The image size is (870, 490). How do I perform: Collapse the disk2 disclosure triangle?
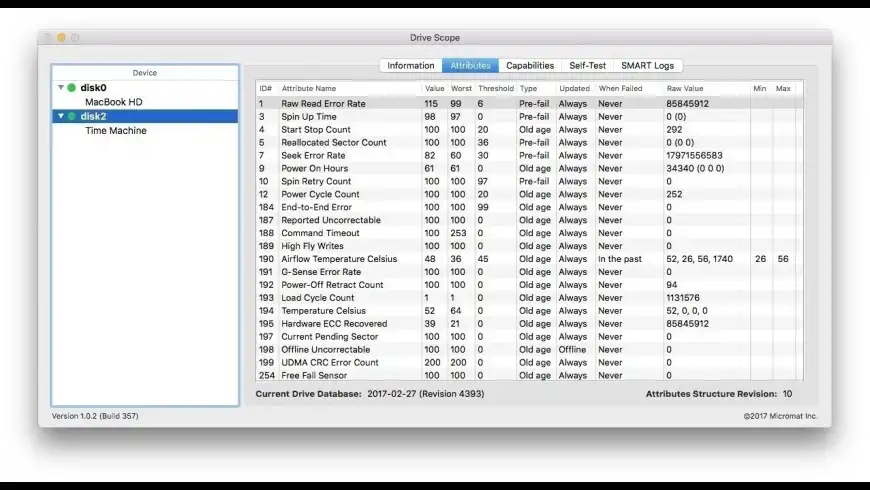pos(60,116)
